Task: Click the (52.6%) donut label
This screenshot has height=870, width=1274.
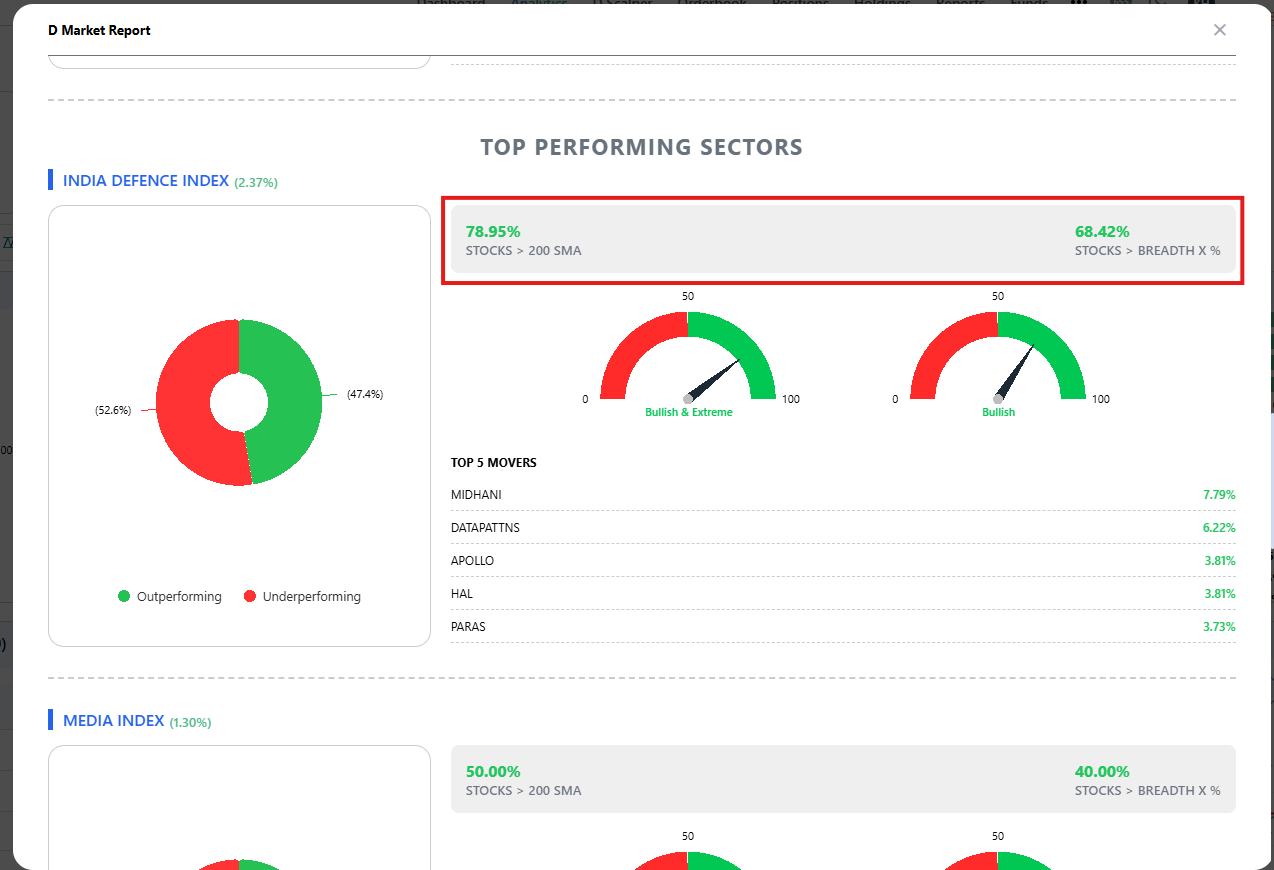Action: click(113, 410)
